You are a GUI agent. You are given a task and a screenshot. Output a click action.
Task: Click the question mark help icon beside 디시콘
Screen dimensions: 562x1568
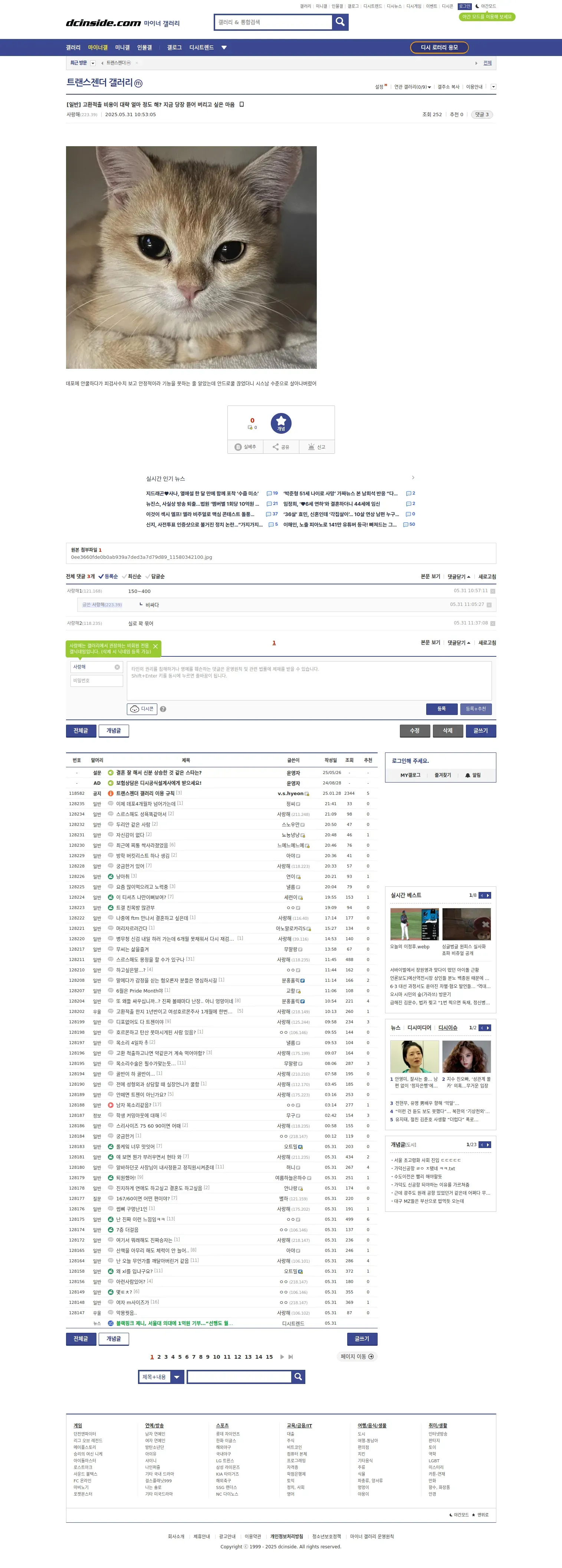coord(163,709)
